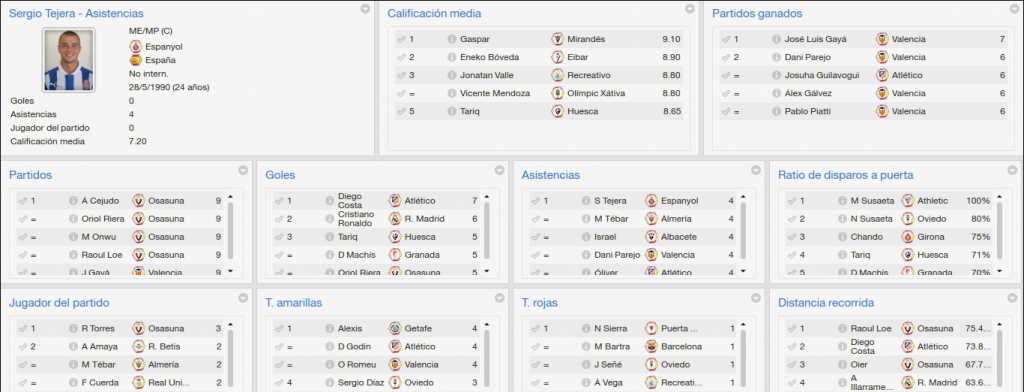This screenshot has width=1024, height=392.
Task: Open Diego Costa's entry in the Goles list
Action: (x=349, y=201)
